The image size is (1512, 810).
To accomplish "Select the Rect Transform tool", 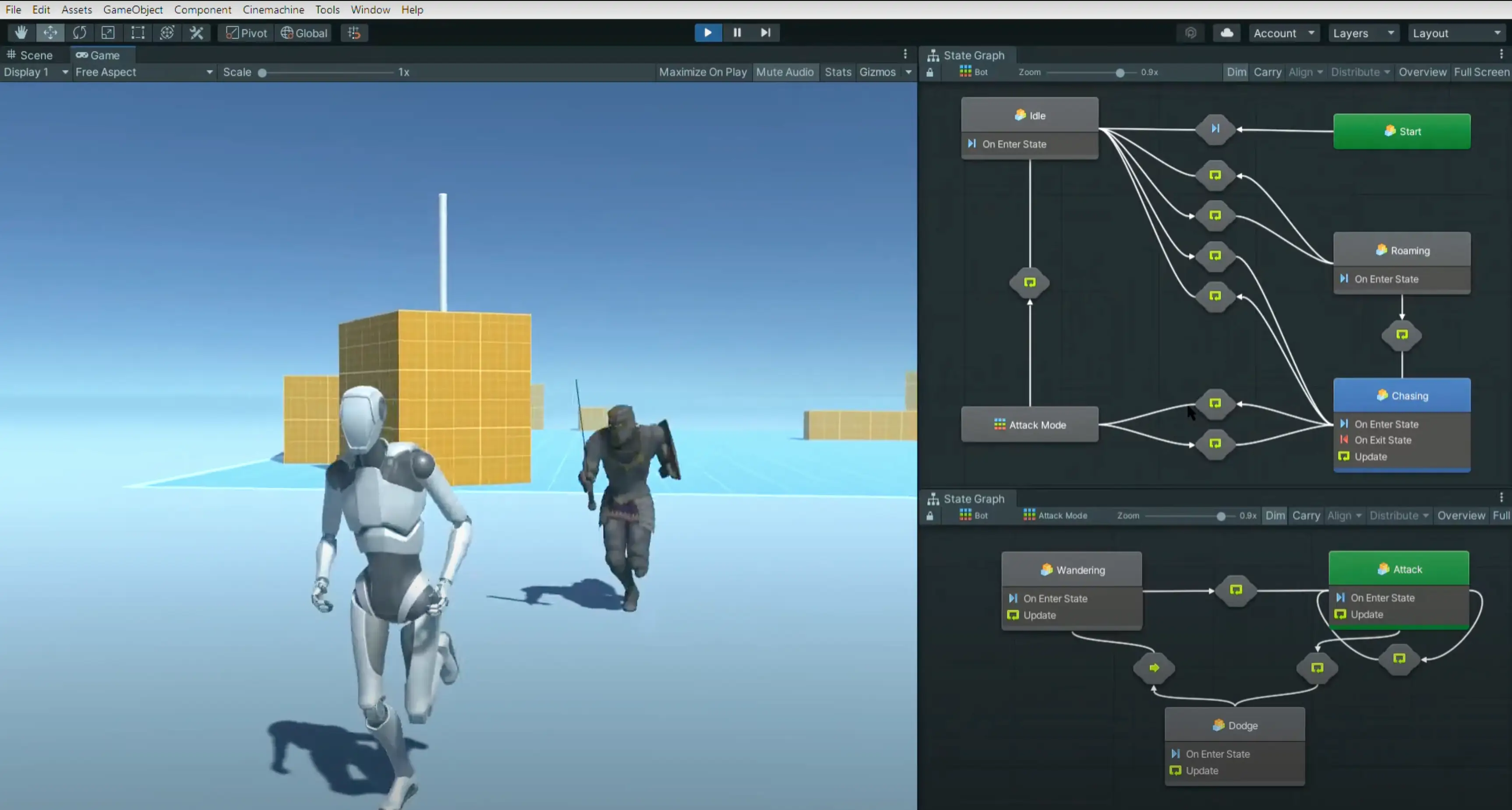I will tap(138, 33).
